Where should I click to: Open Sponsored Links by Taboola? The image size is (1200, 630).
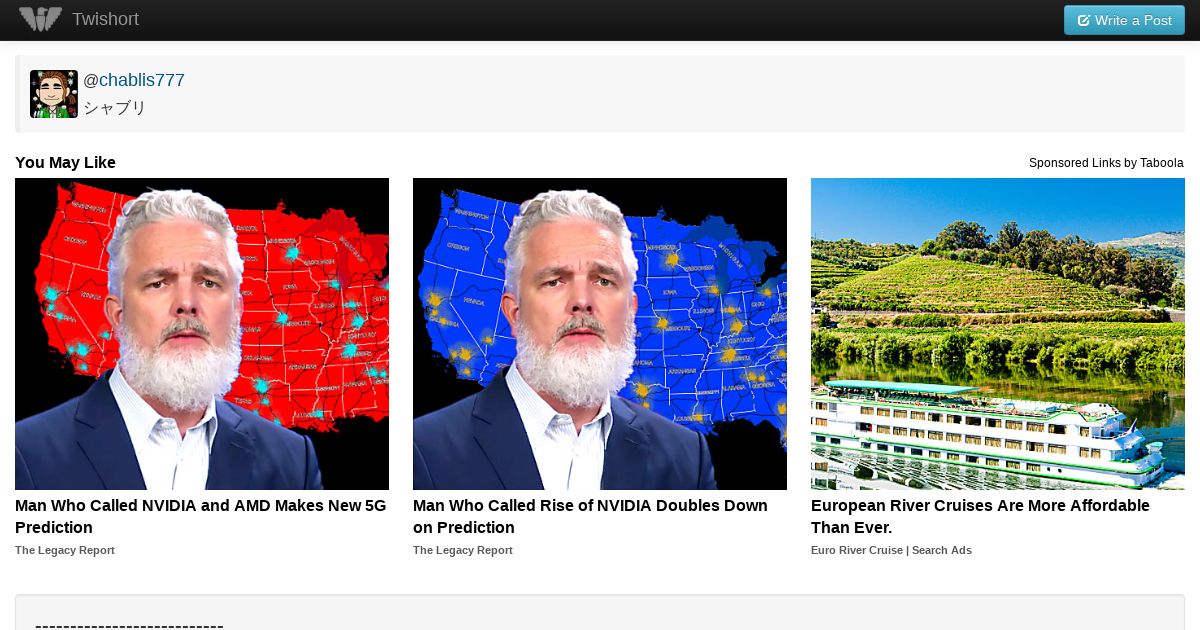(1106, 163)
